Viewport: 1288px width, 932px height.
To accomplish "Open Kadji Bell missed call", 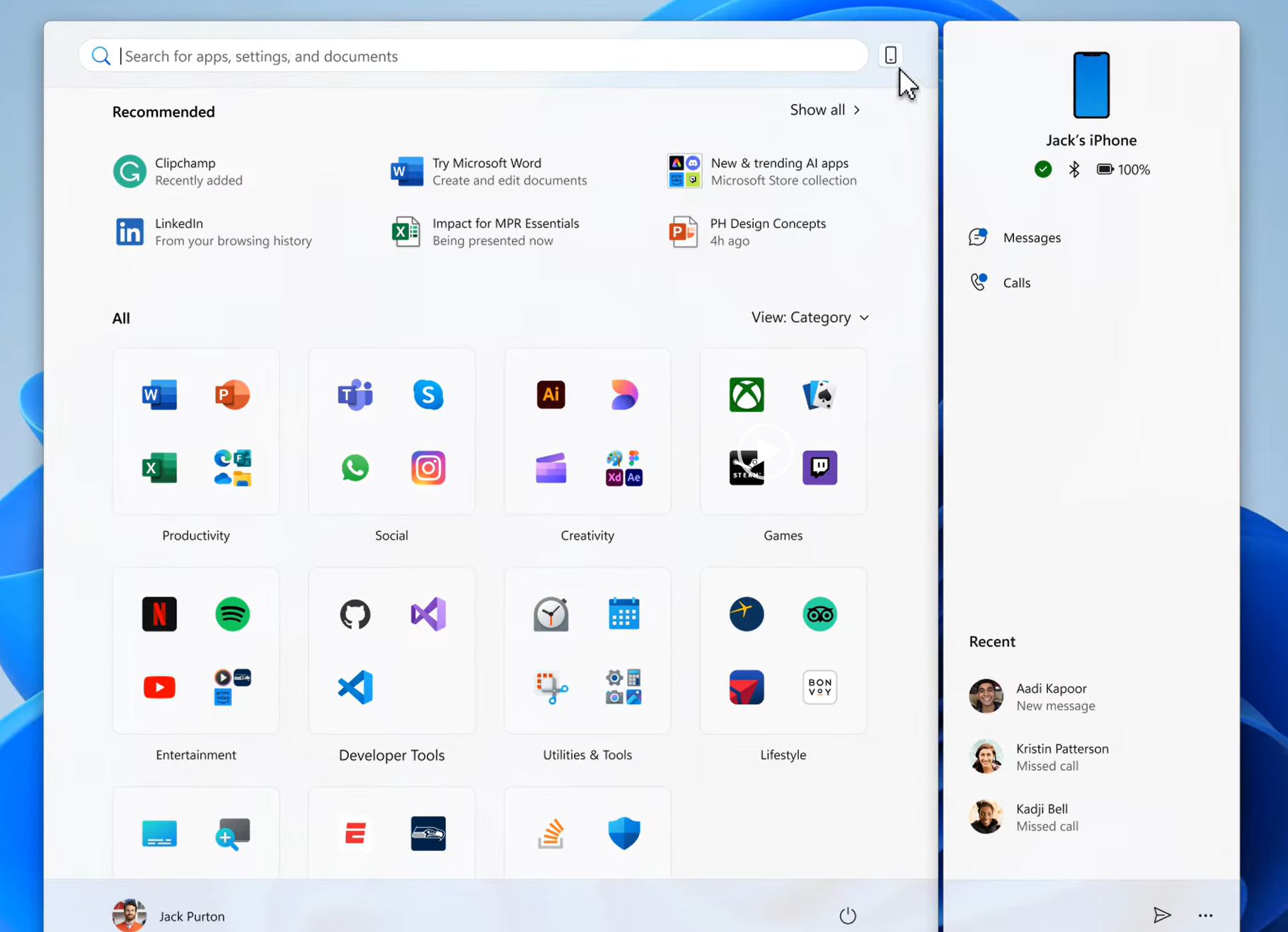I will pos(1023,817).
